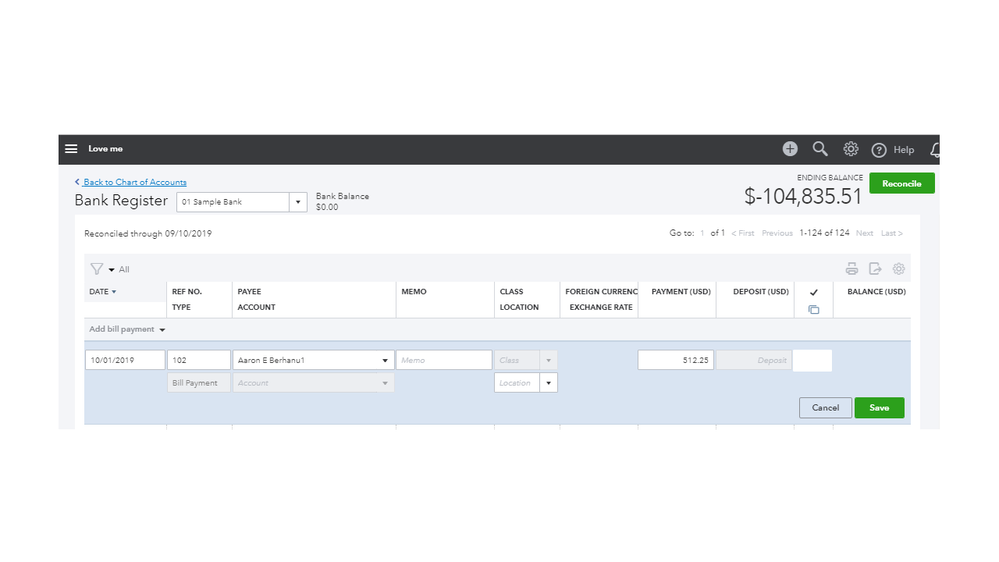Click the Memo input field
The height and width of the screenshot is (562, 999).
(444, 360)
